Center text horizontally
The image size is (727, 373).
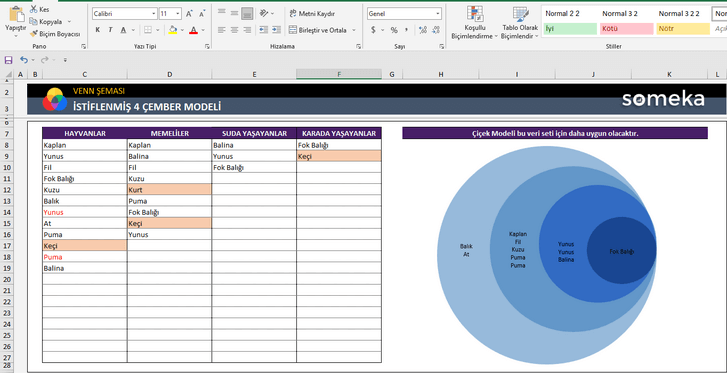pos(235,30)
